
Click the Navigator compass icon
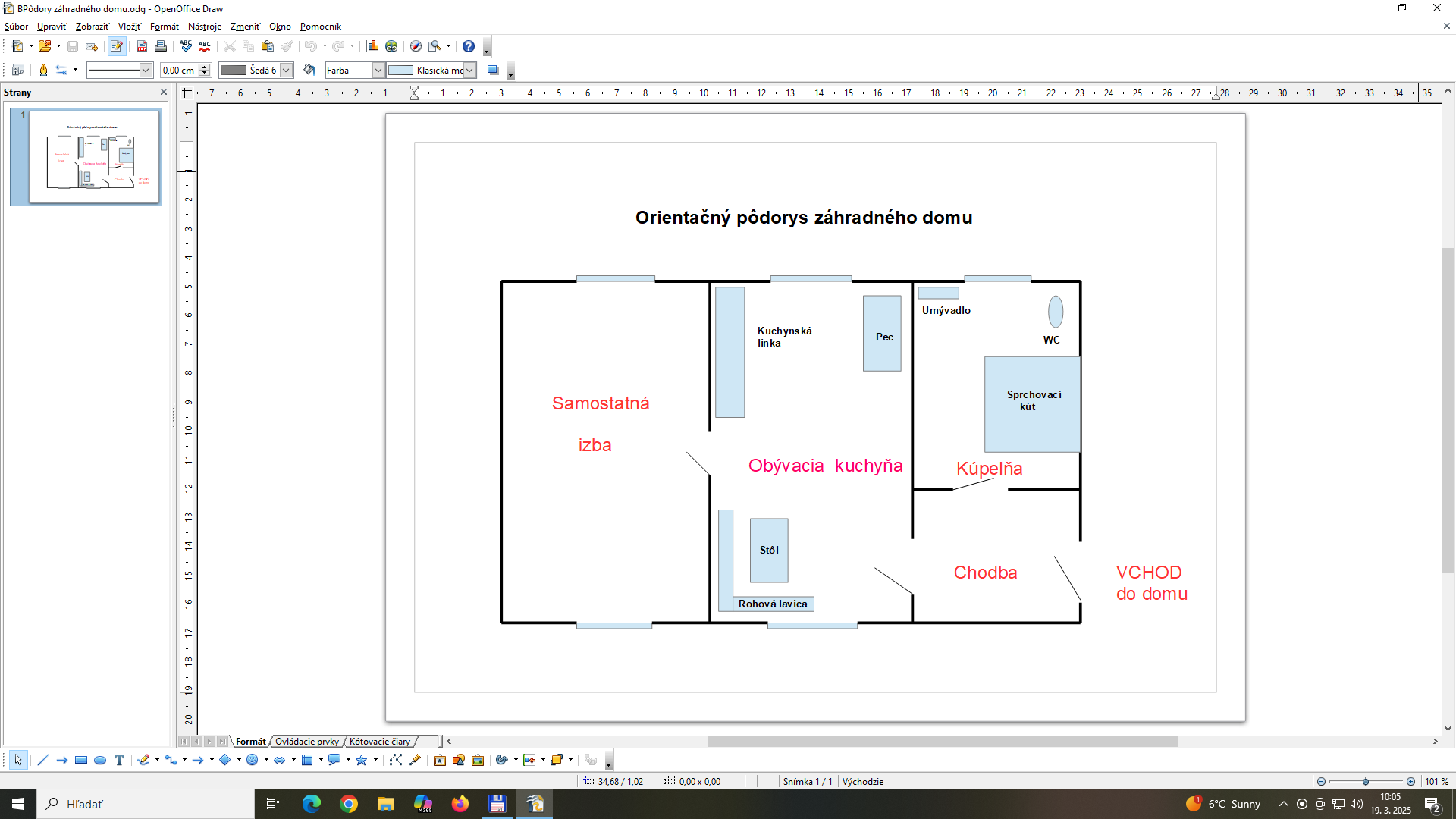pyautogui.click(x=416, y=46)
